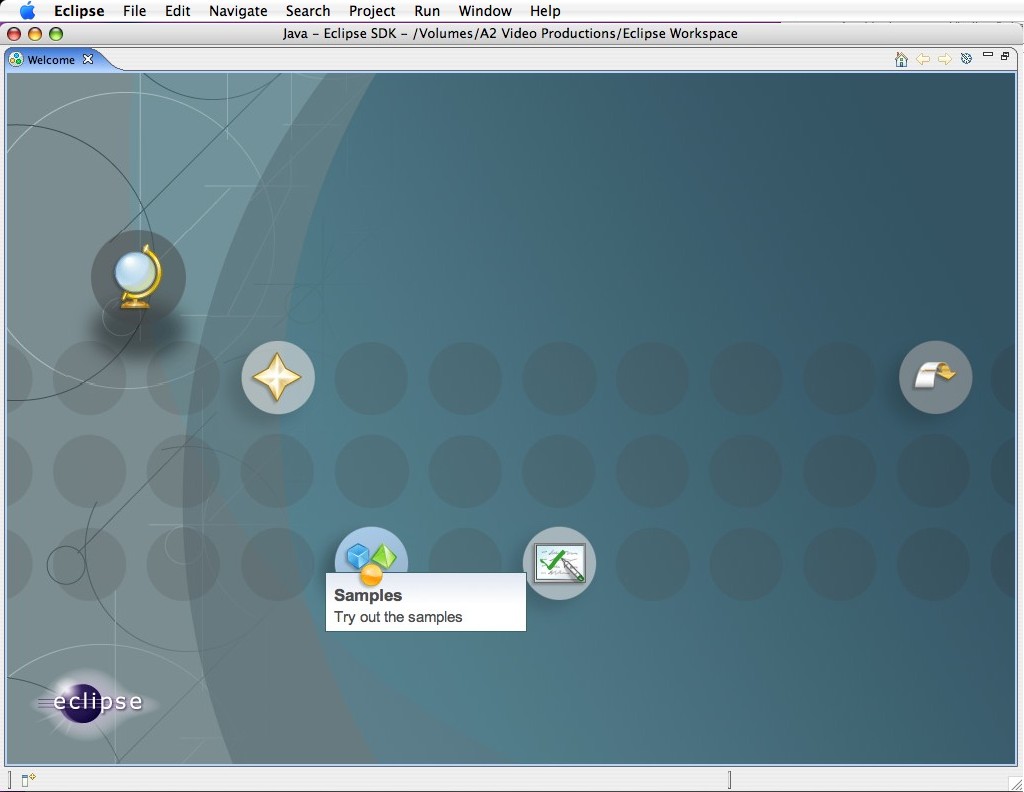
Task: Select the Welcome tab
Action: [x=50, y=60]
